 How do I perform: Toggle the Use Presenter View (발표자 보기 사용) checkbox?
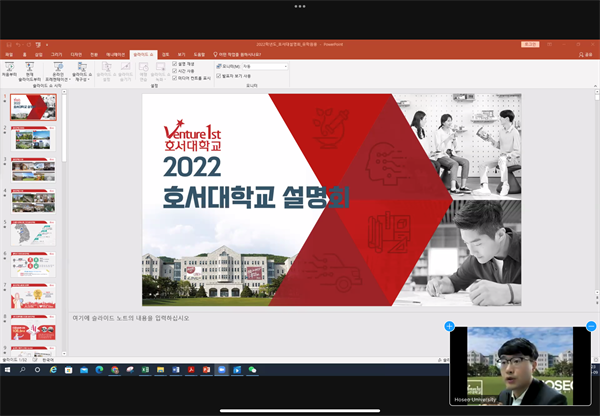tap(219, 76)
